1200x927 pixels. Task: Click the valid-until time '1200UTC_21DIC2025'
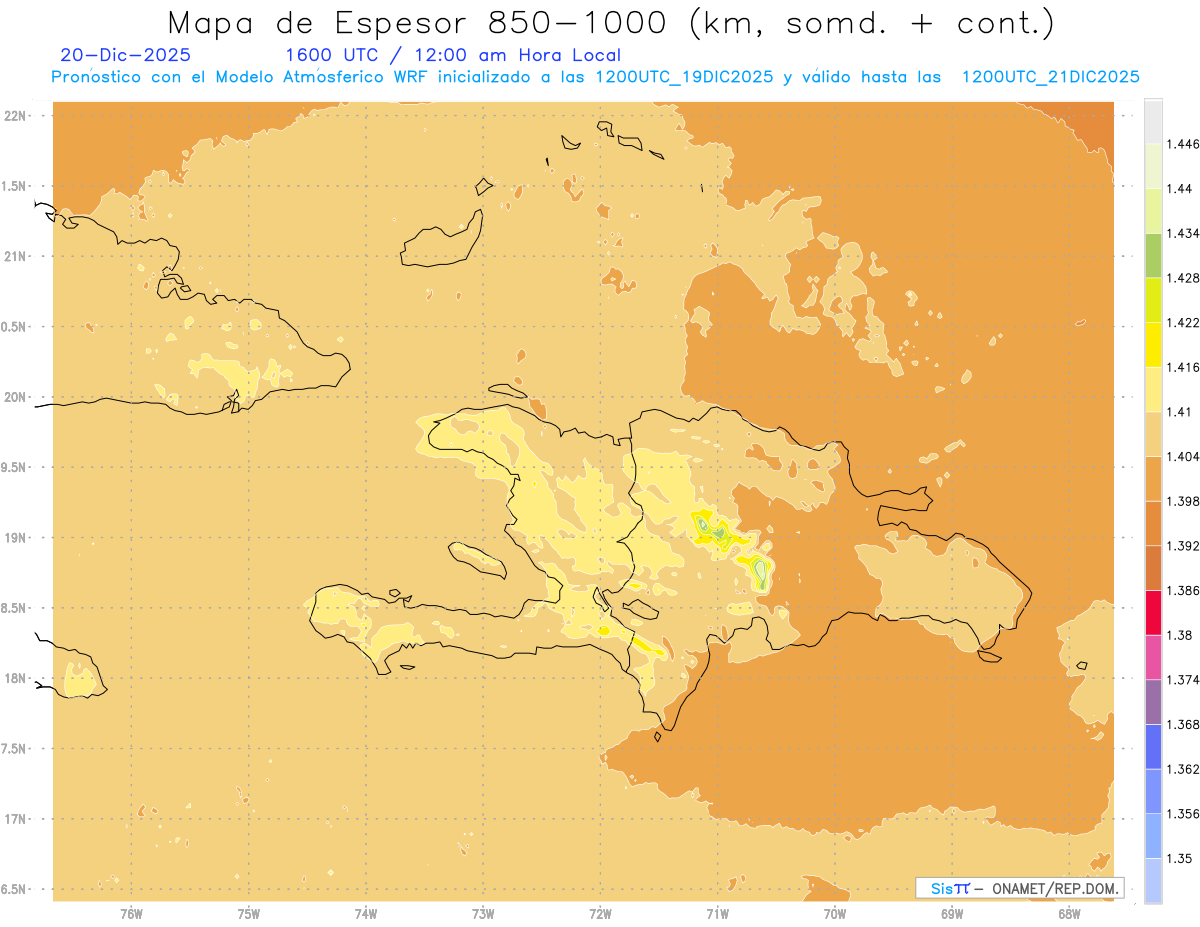coord(1050,77)
